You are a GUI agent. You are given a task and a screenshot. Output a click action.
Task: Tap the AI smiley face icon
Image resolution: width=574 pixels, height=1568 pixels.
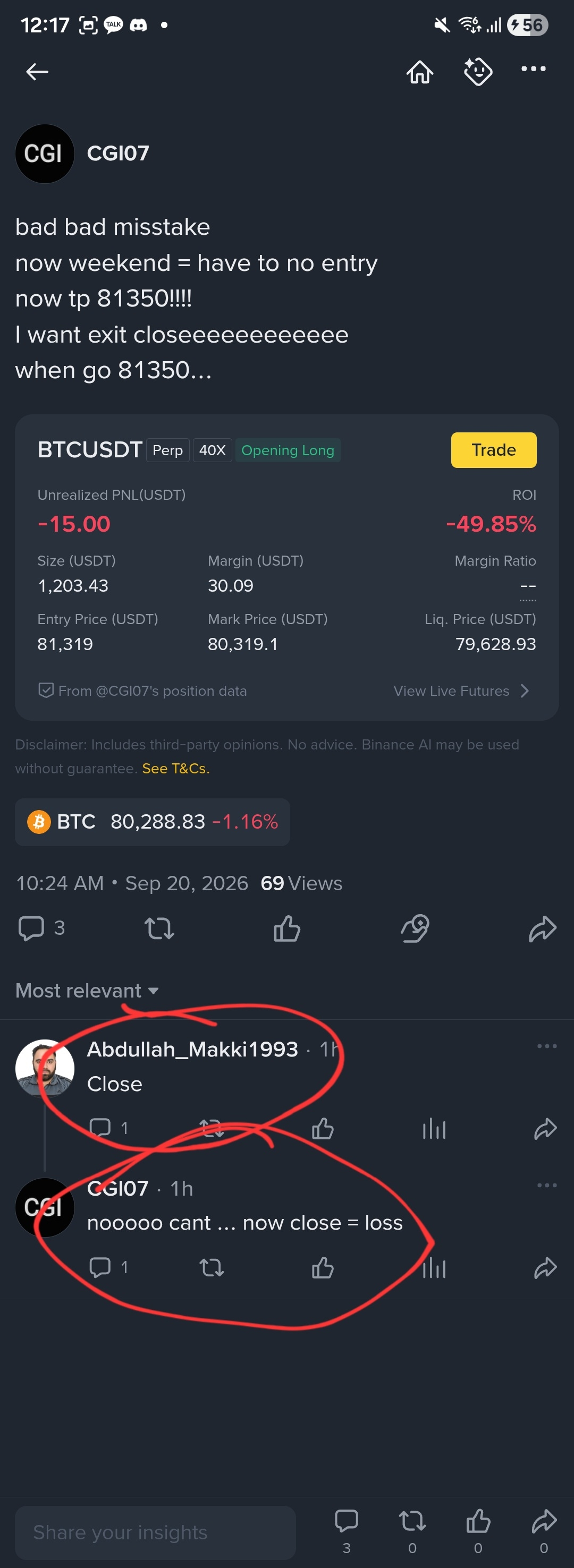pos(478,72)
